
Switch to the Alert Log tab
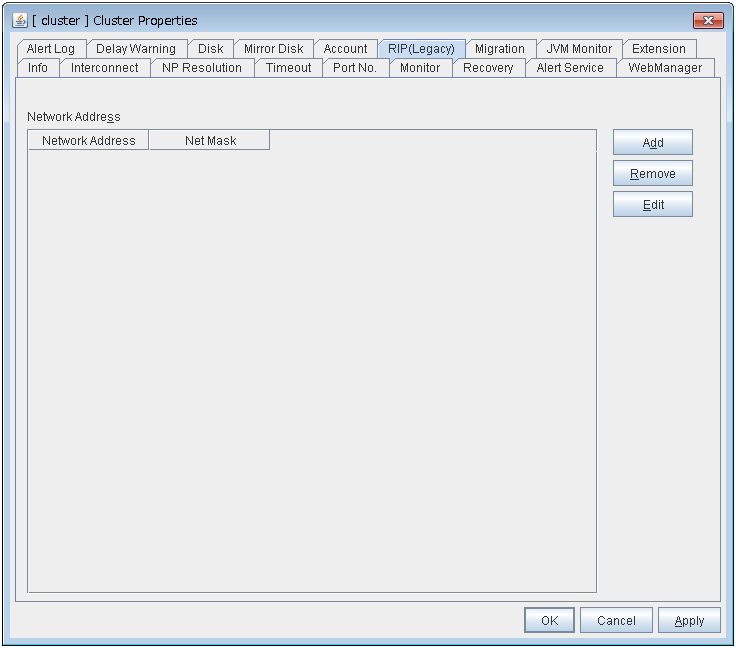coord(50,49)
